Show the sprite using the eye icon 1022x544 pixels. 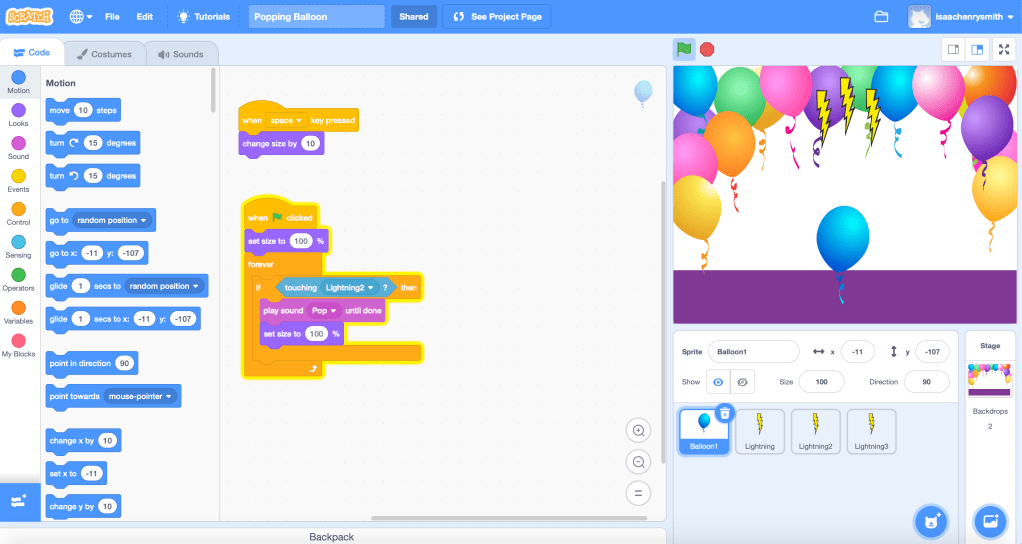(x=716, y=382)
